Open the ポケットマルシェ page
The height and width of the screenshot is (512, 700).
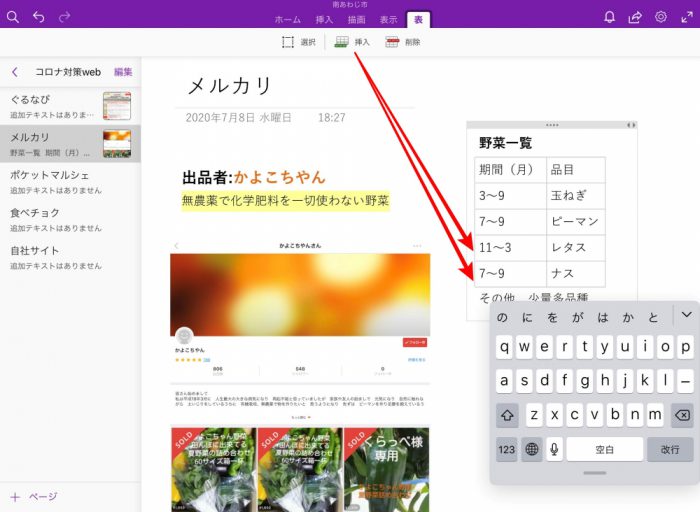tap(71, 181)
